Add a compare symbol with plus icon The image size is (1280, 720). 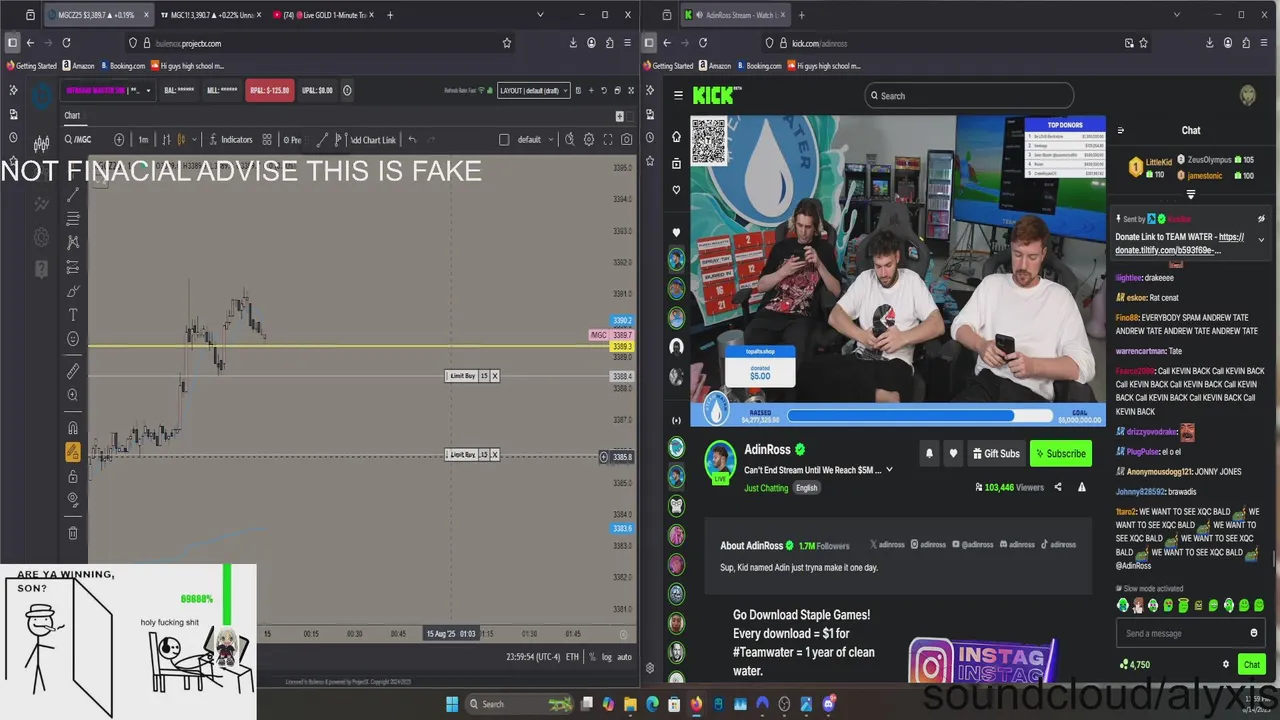[x=119, y=140]
